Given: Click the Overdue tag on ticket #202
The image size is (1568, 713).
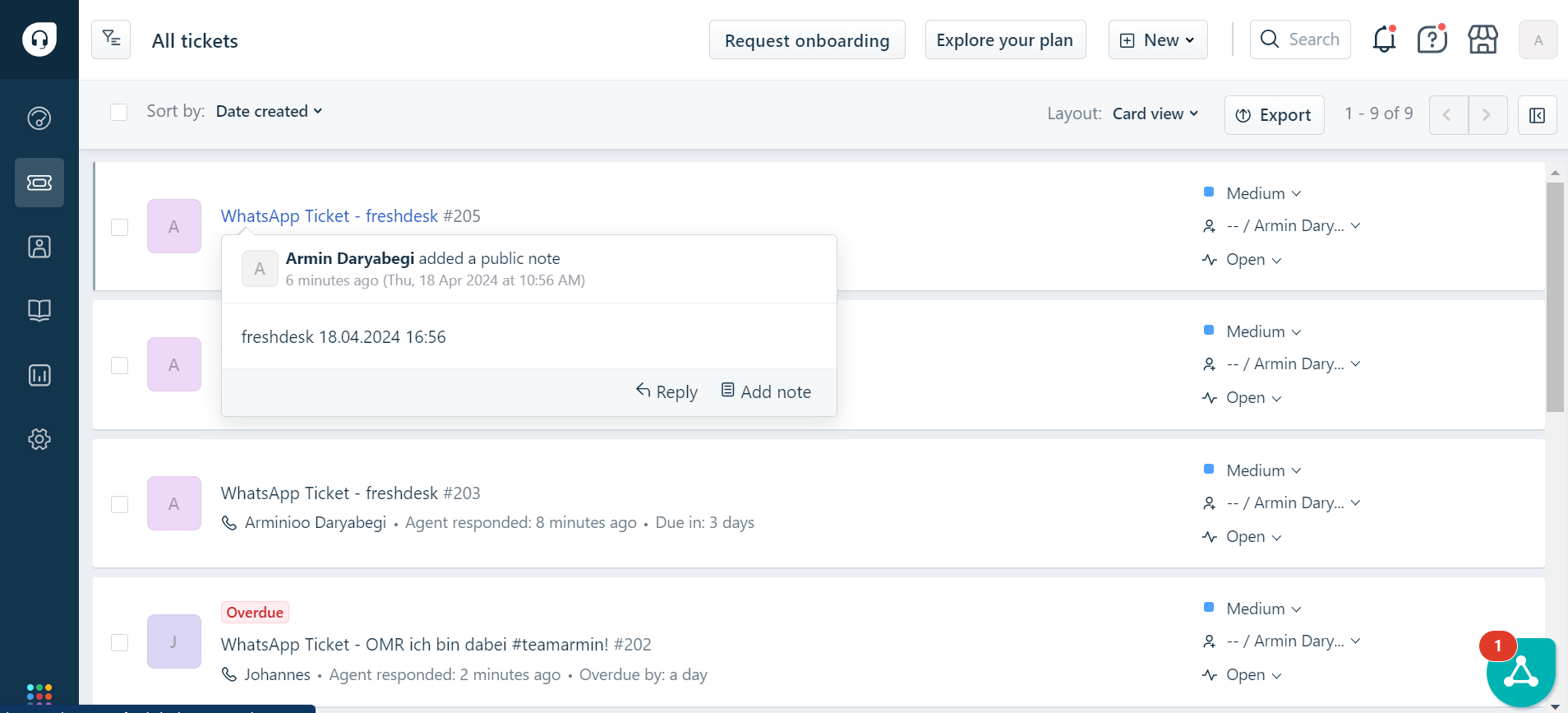Looking at the screenshot, I should (255, 613).
